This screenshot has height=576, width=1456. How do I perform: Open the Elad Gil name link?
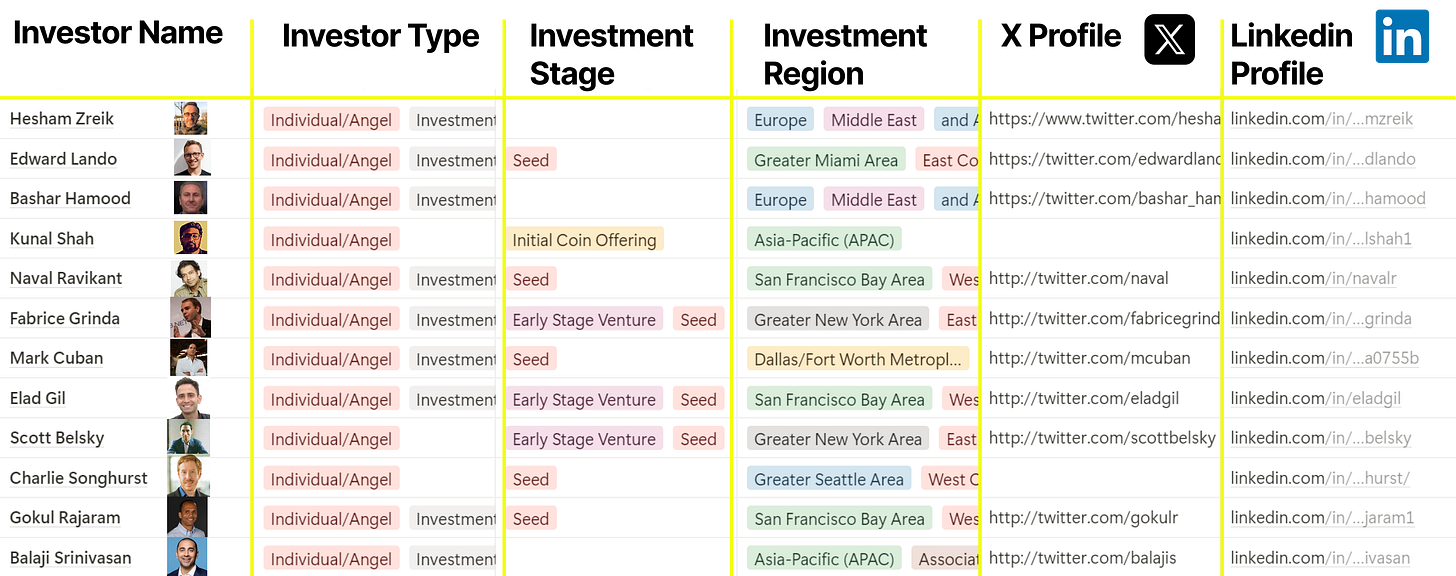pyautogui.click(x=38, y=398)
